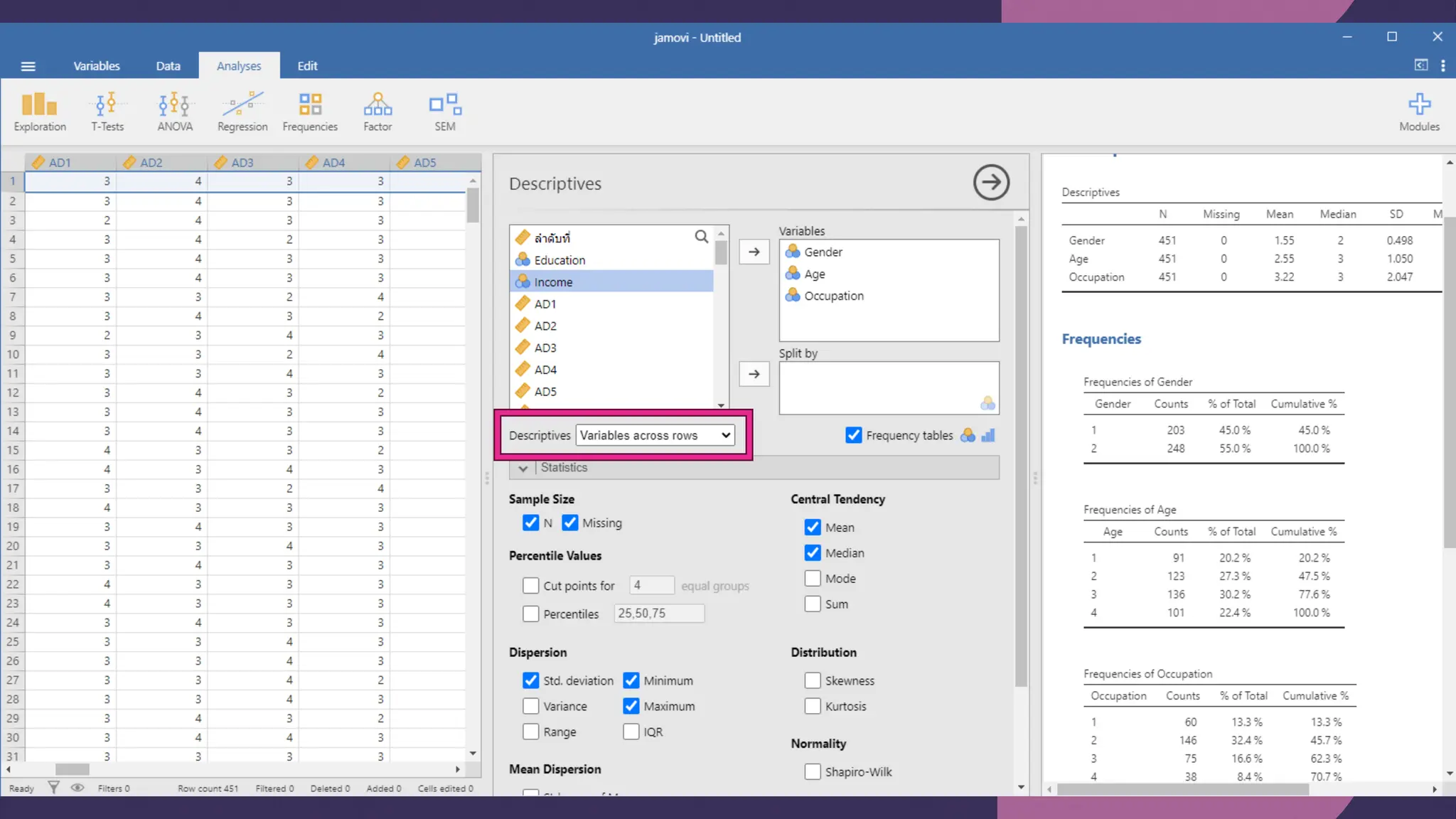The height and width of the screenshot is (819, 1456).
Task: Open the SEM analysis menu
Action: pyautogui.click(x=445, y=112)
